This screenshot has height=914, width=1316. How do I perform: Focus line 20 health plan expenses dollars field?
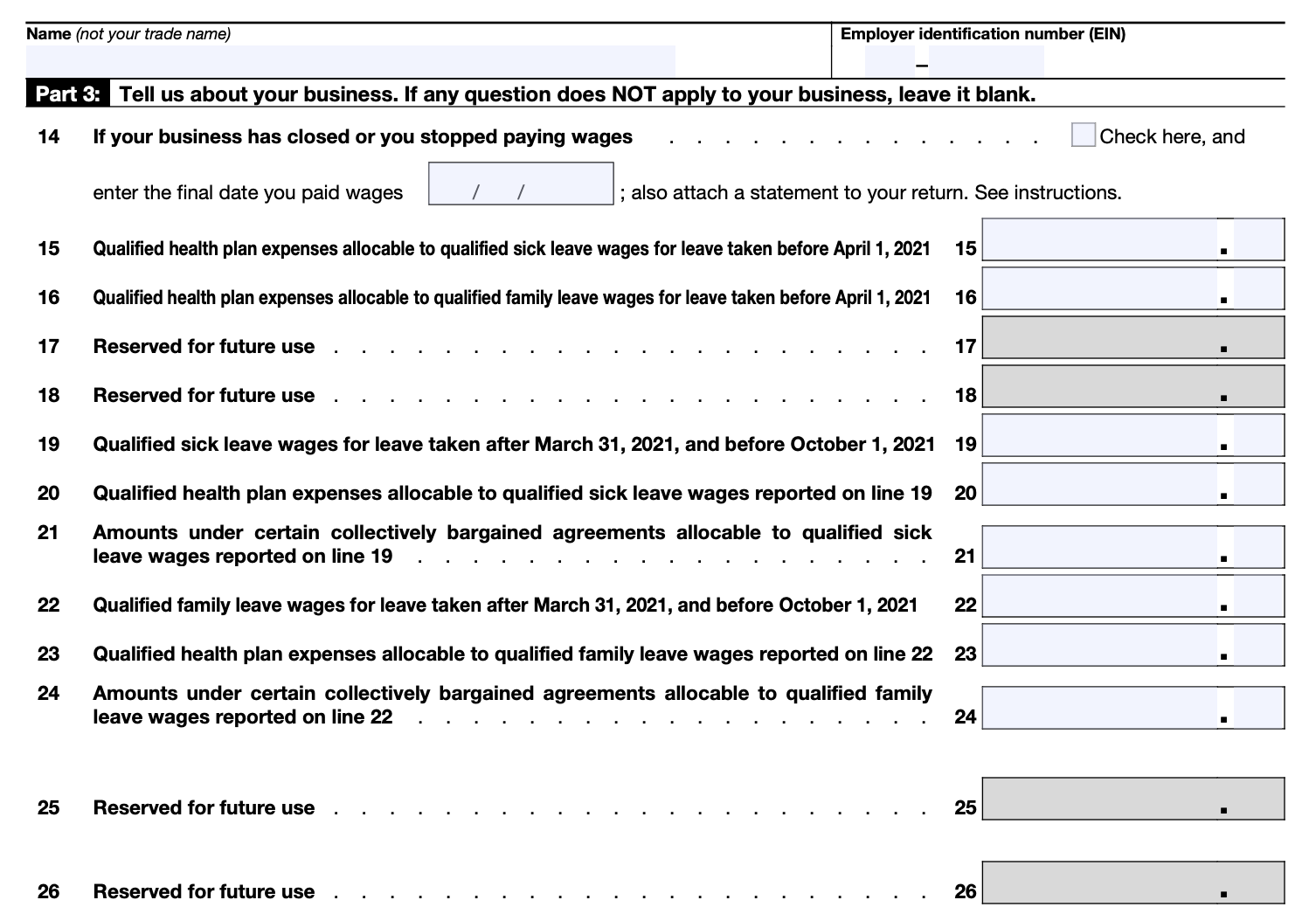pos(1099,484)
